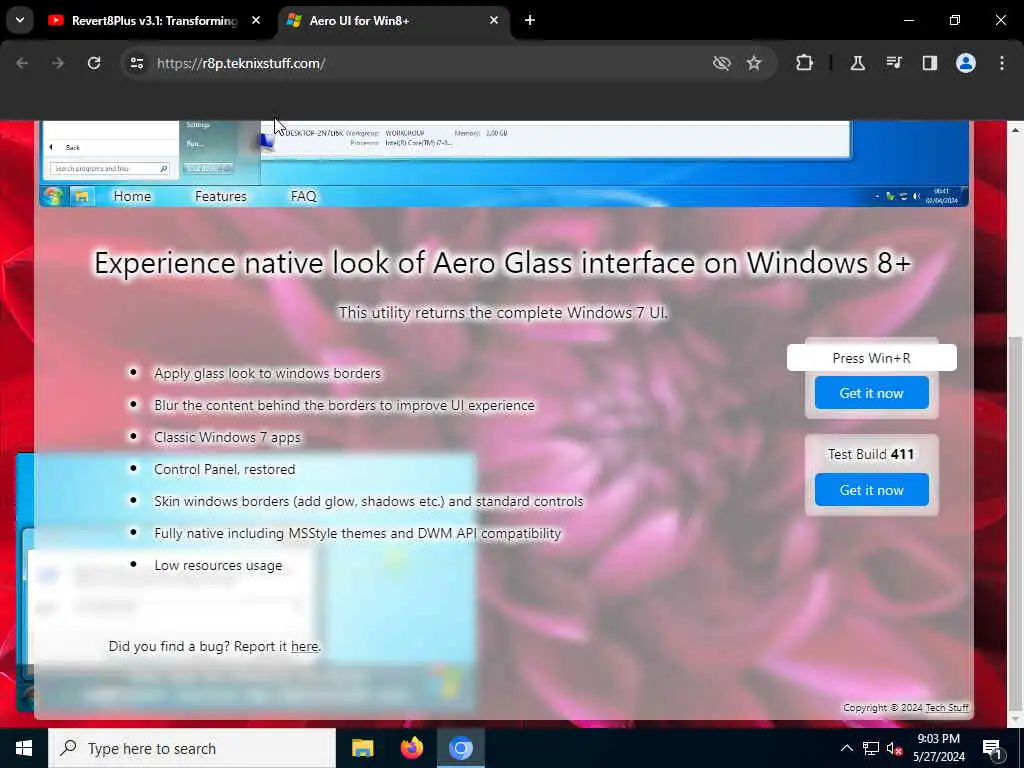This screenshot has height=768, width=1024.
Task: Toggle the browser side panel
Action: pos(929,63)
